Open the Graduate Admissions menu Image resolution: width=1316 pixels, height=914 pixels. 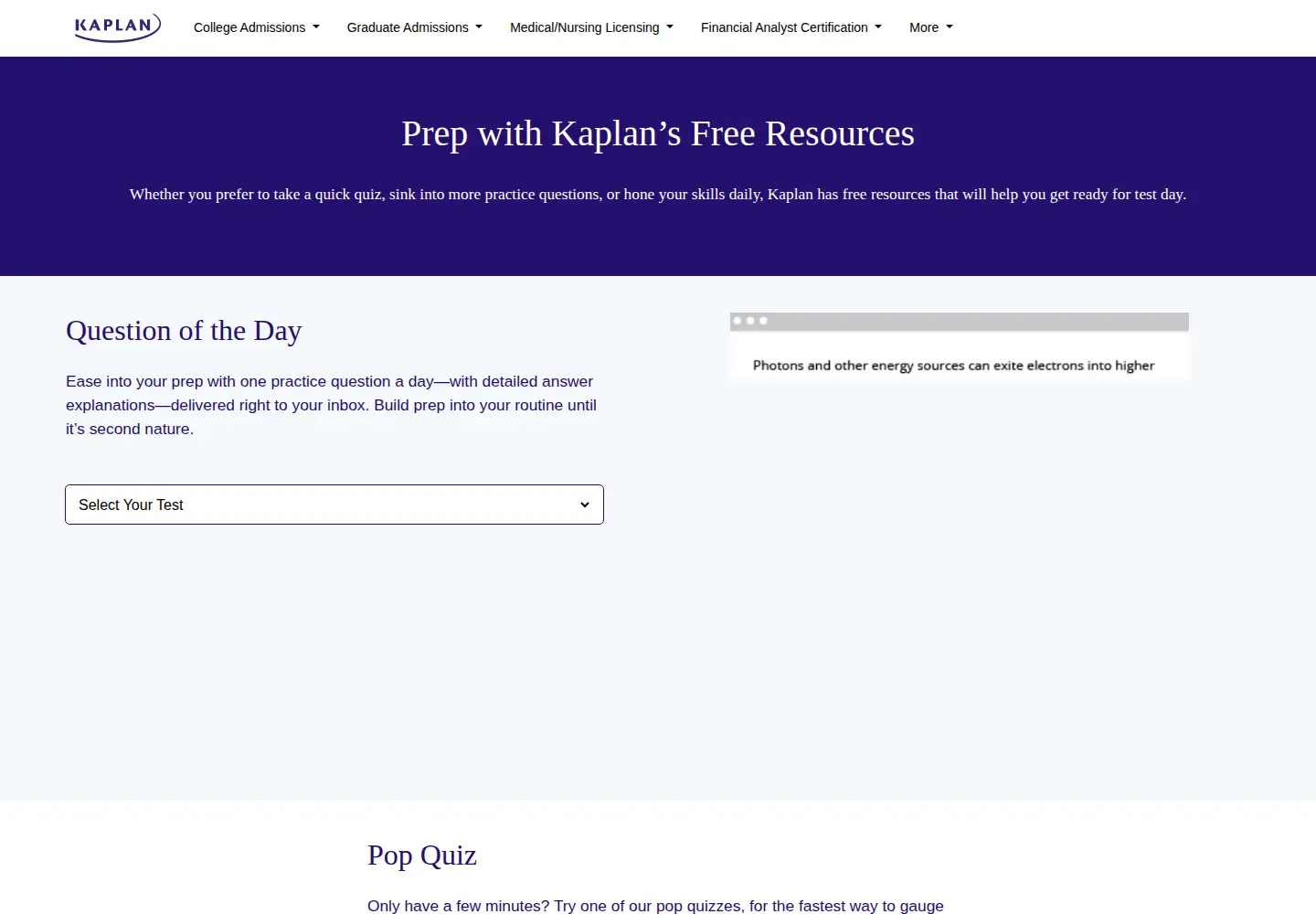[415, 27]
